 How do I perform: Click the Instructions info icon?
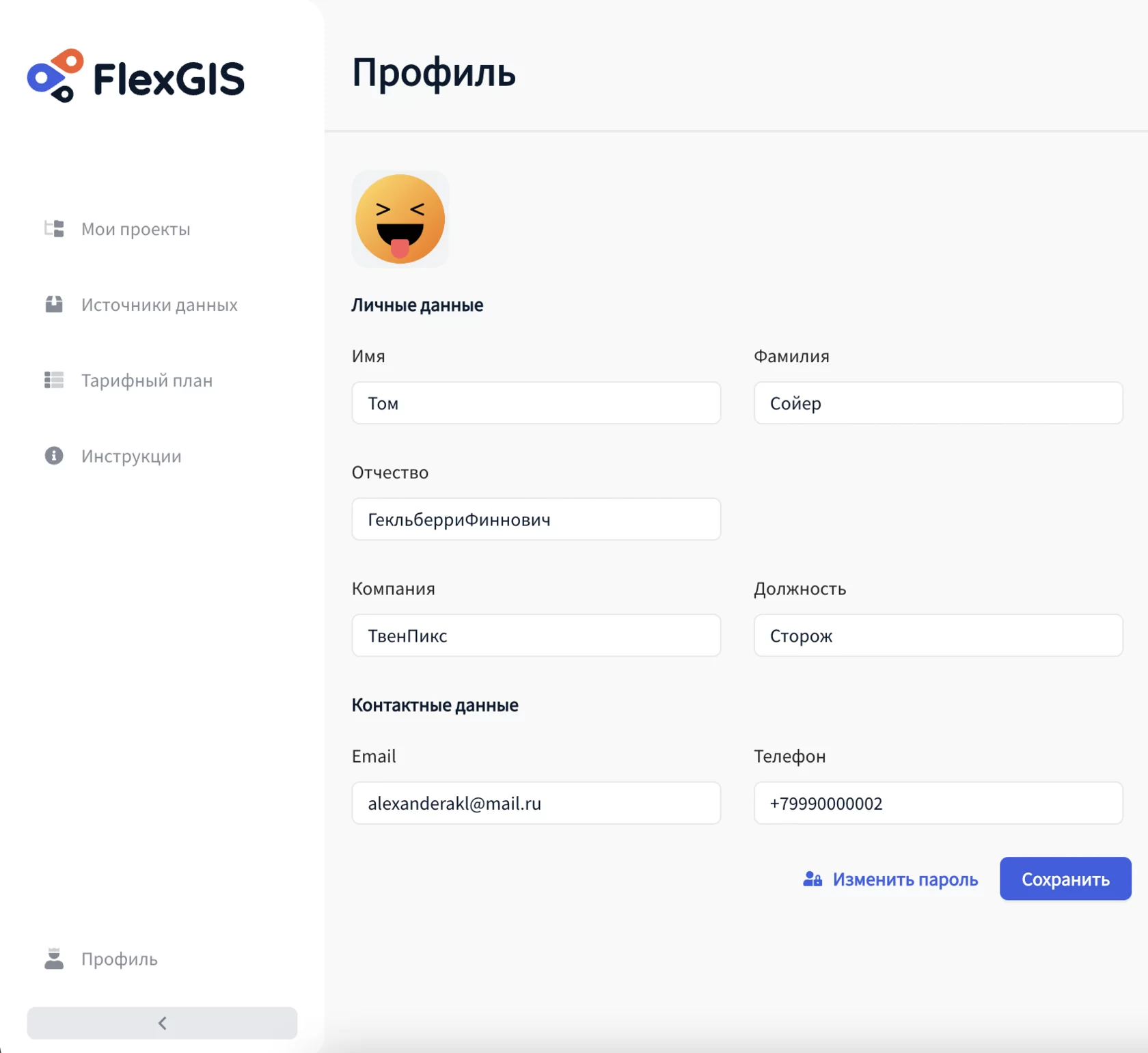54,456
